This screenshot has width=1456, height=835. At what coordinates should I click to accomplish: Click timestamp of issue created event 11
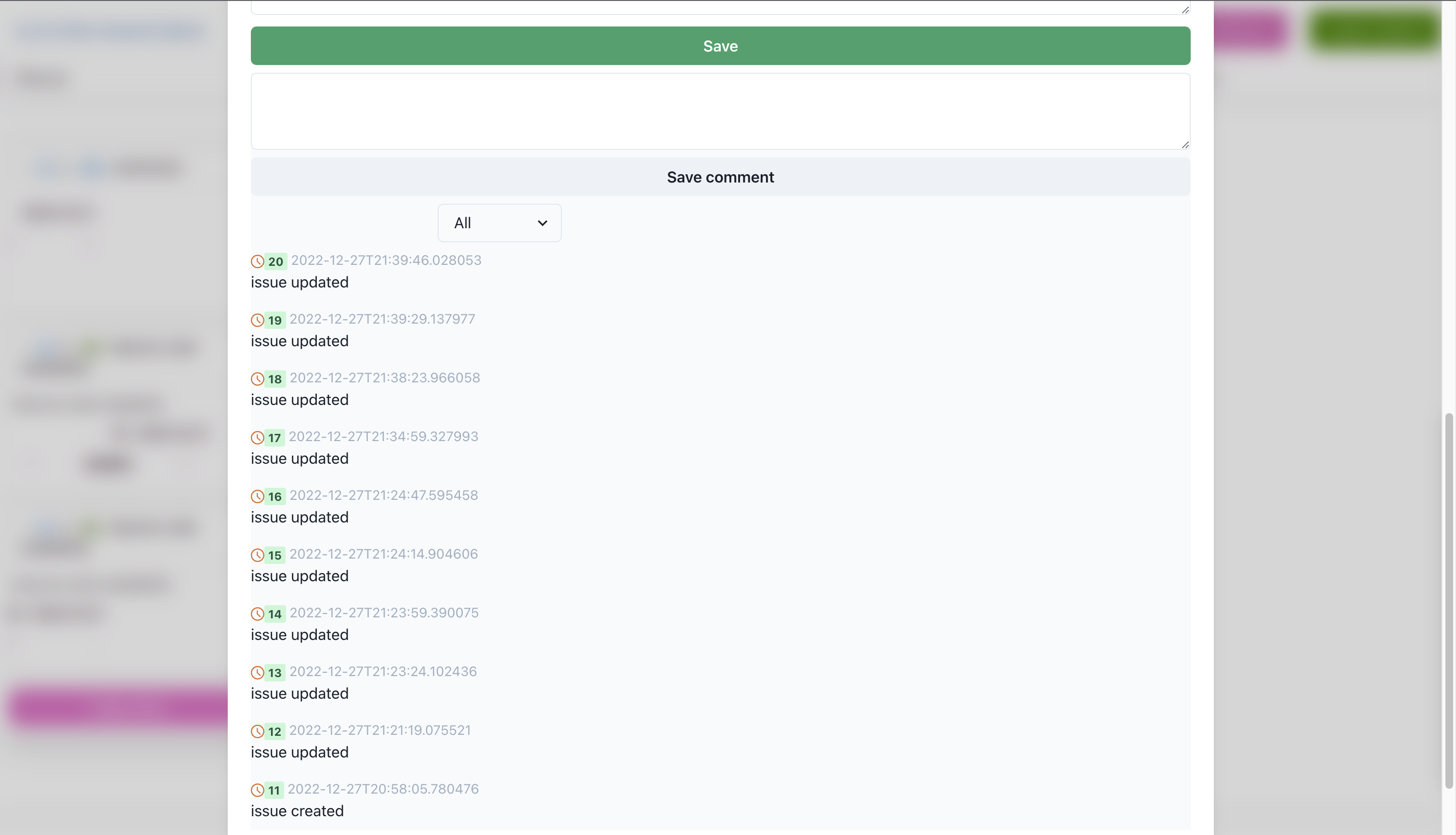click(x=383, y=789)
